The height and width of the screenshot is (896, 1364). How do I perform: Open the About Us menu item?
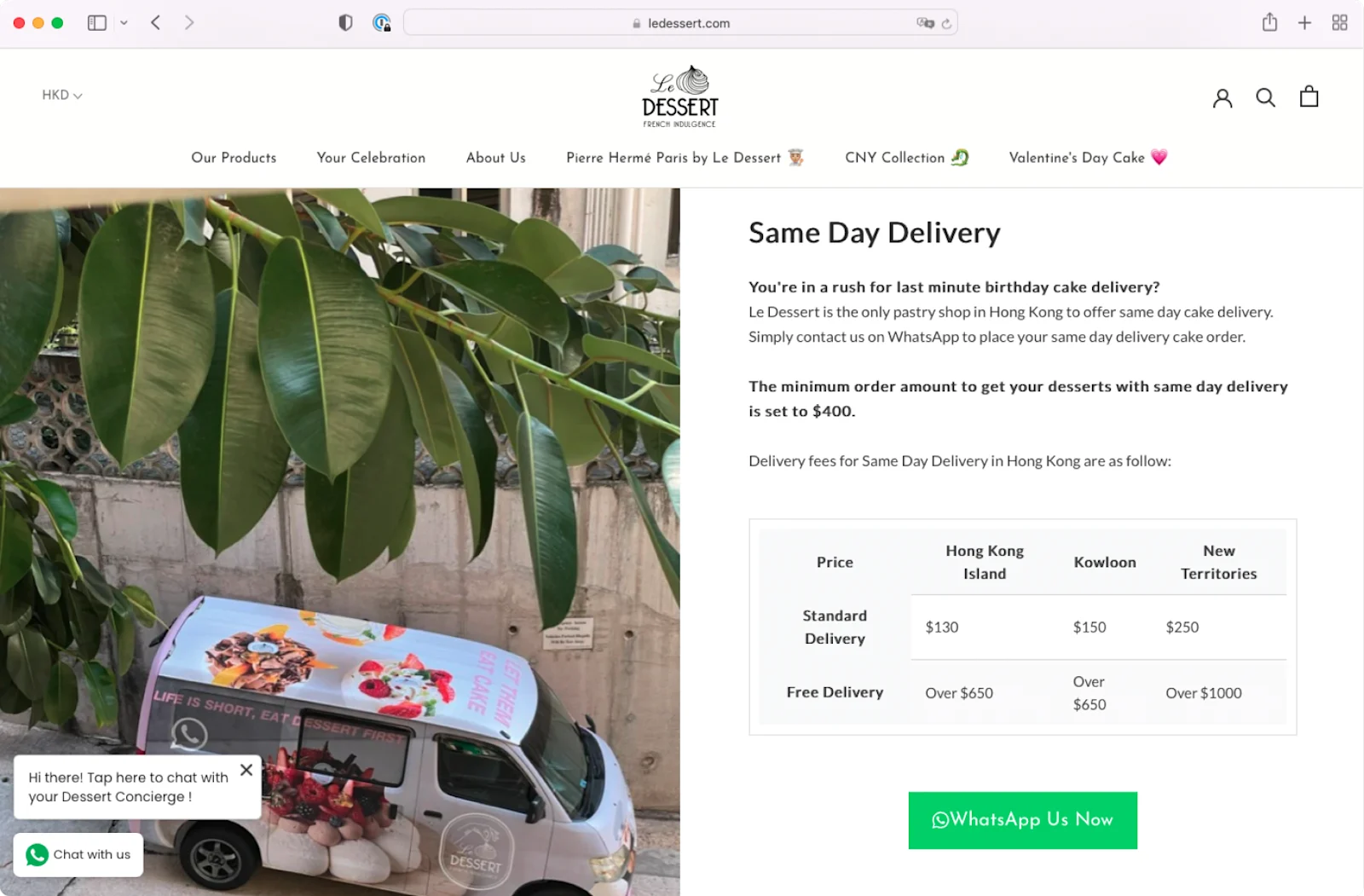(495, 158)
